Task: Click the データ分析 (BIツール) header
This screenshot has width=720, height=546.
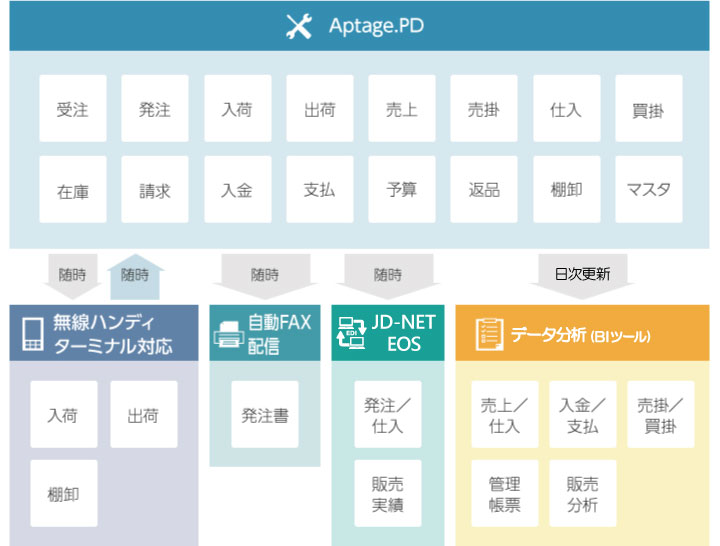Action: [582, 333]
